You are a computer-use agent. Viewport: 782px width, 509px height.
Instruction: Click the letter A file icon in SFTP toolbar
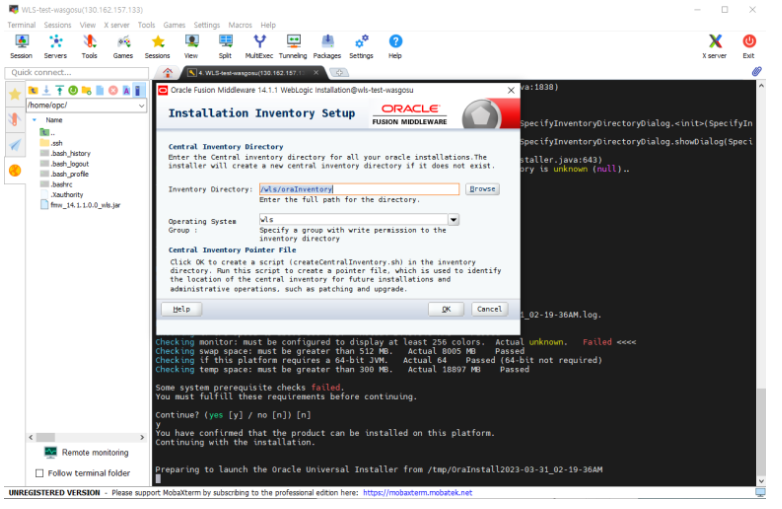126,90
